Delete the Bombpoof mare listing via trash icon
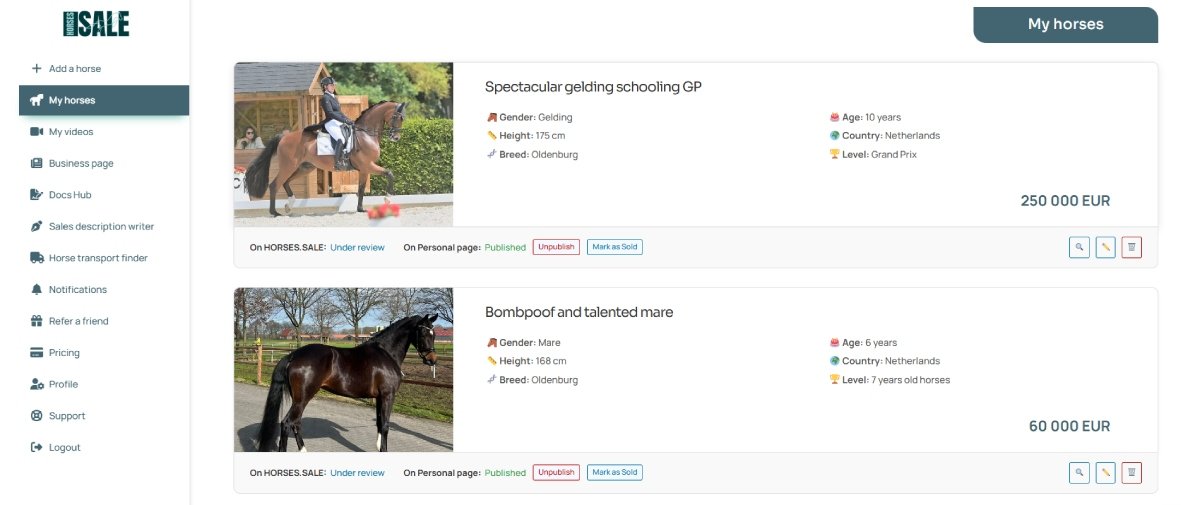The height and width of the screenshot is (505, 1200). click(1131, 473)
